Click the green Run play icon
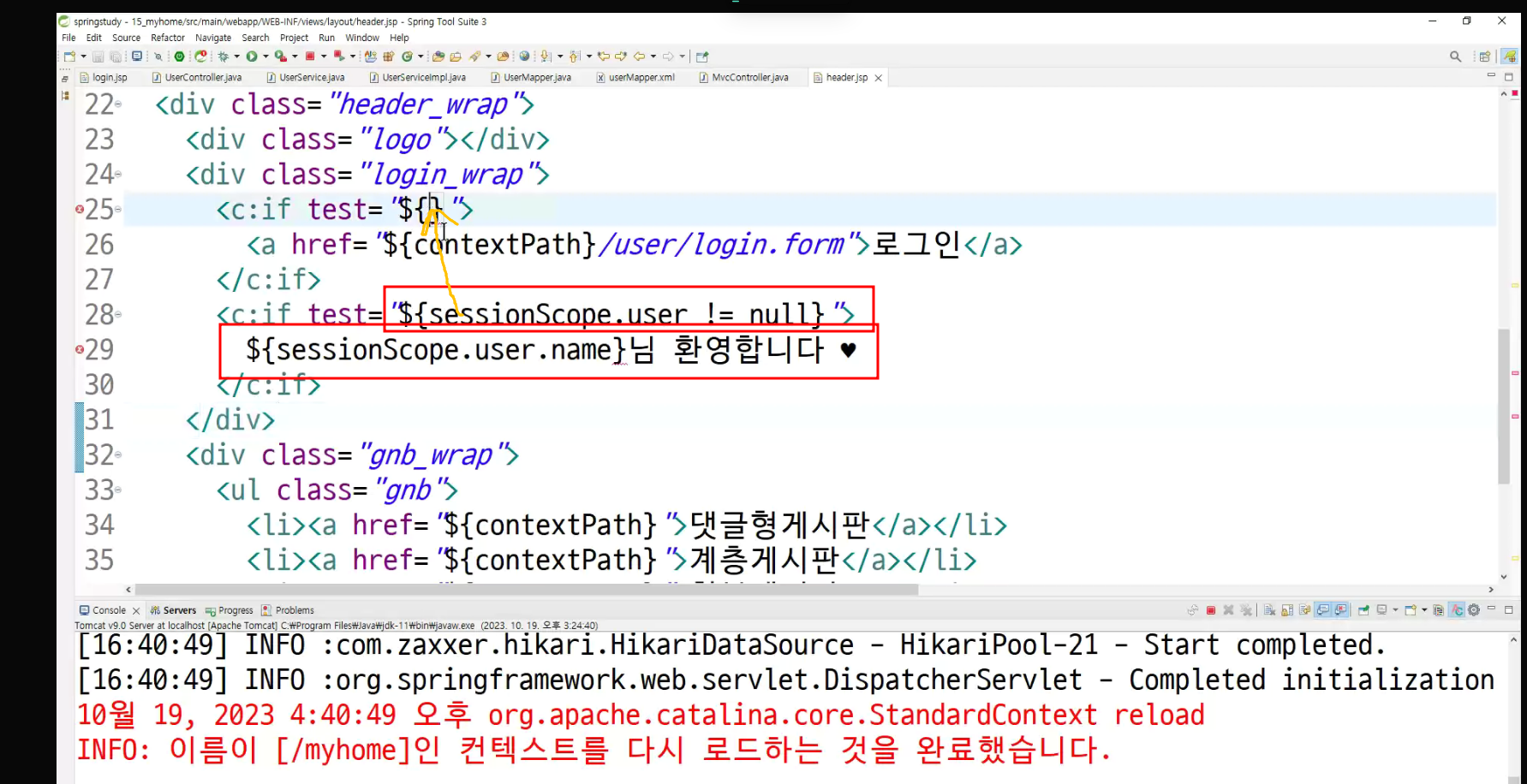 coord(252,56)
